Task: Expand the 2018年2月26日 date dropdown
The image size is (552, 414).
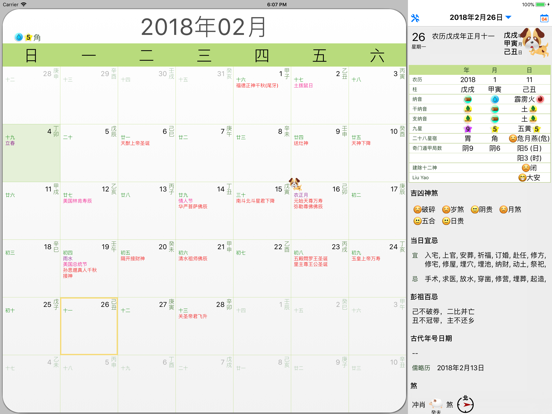Action: point(508,17)
